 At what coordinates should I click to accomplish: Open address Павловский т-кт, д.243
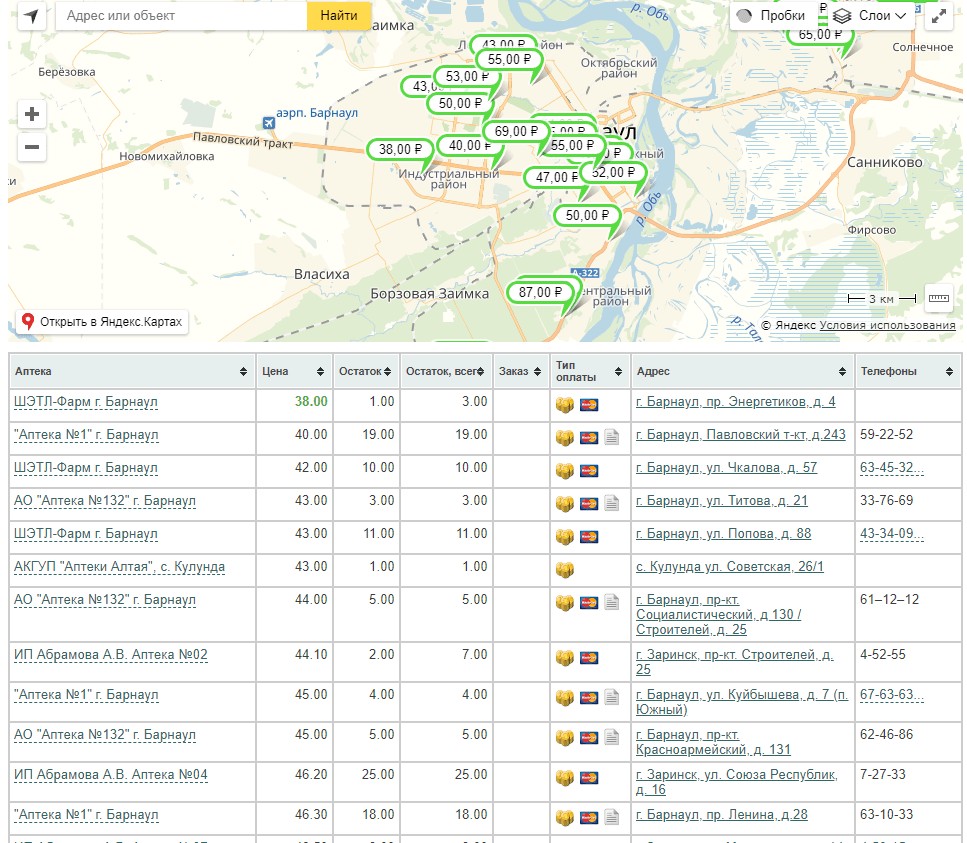point(741,435)
